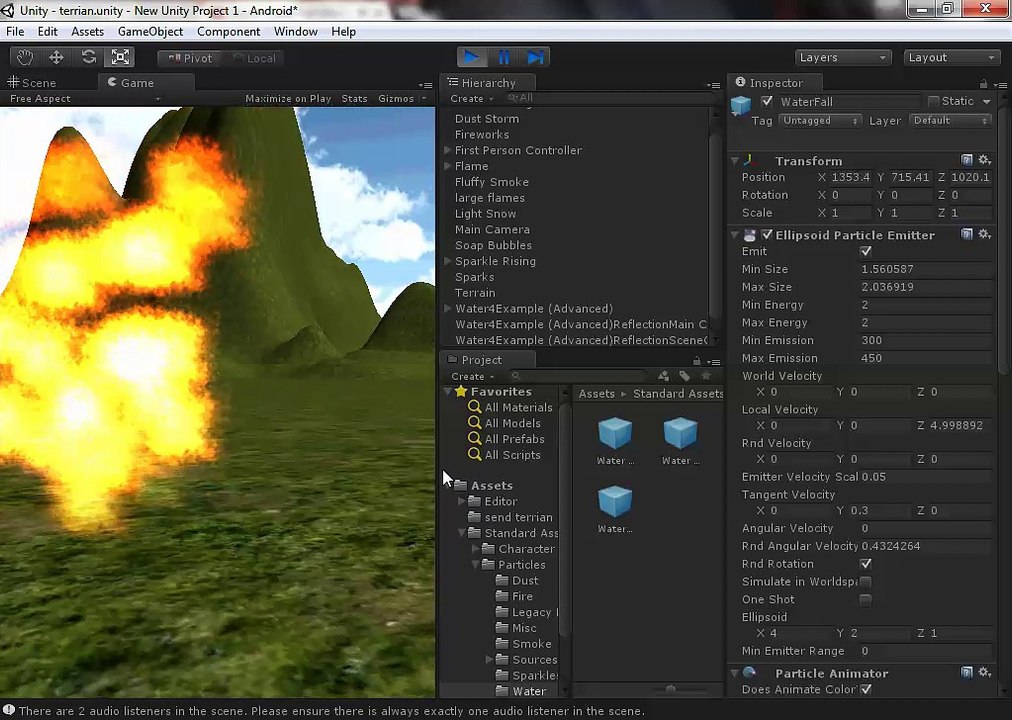Enable One Shot checkbox
1012x720 pixels.
coord(865,600)
